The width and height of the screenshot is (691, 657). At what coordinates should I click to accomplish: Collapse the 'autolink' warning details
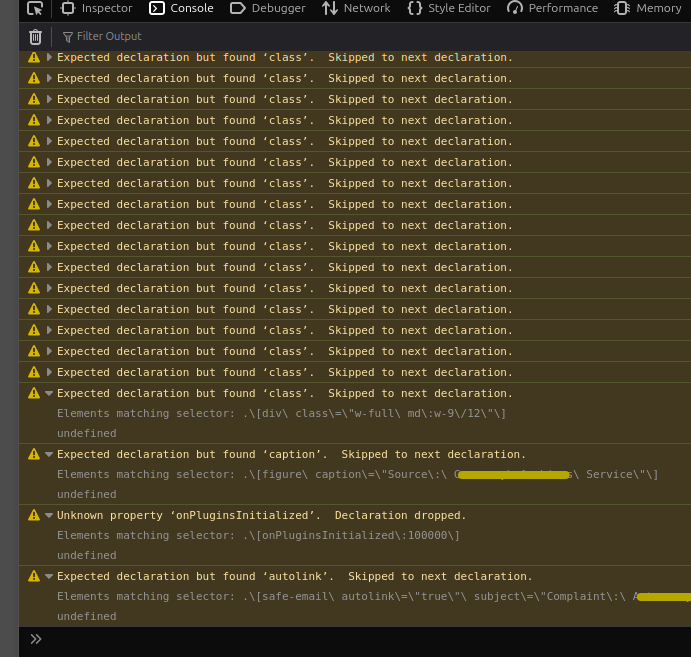(49, 576)
